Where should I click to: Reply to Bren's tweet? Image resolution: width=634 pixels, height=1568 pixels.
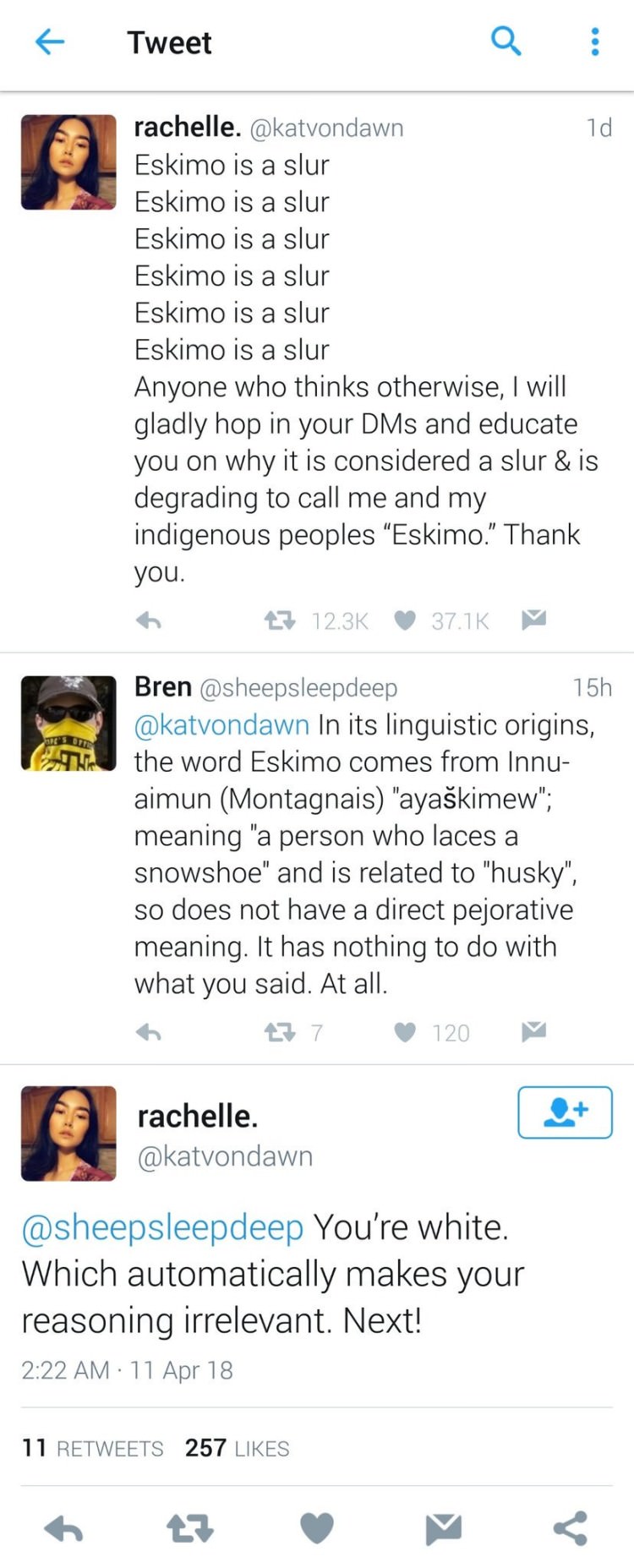(149, 1032)
